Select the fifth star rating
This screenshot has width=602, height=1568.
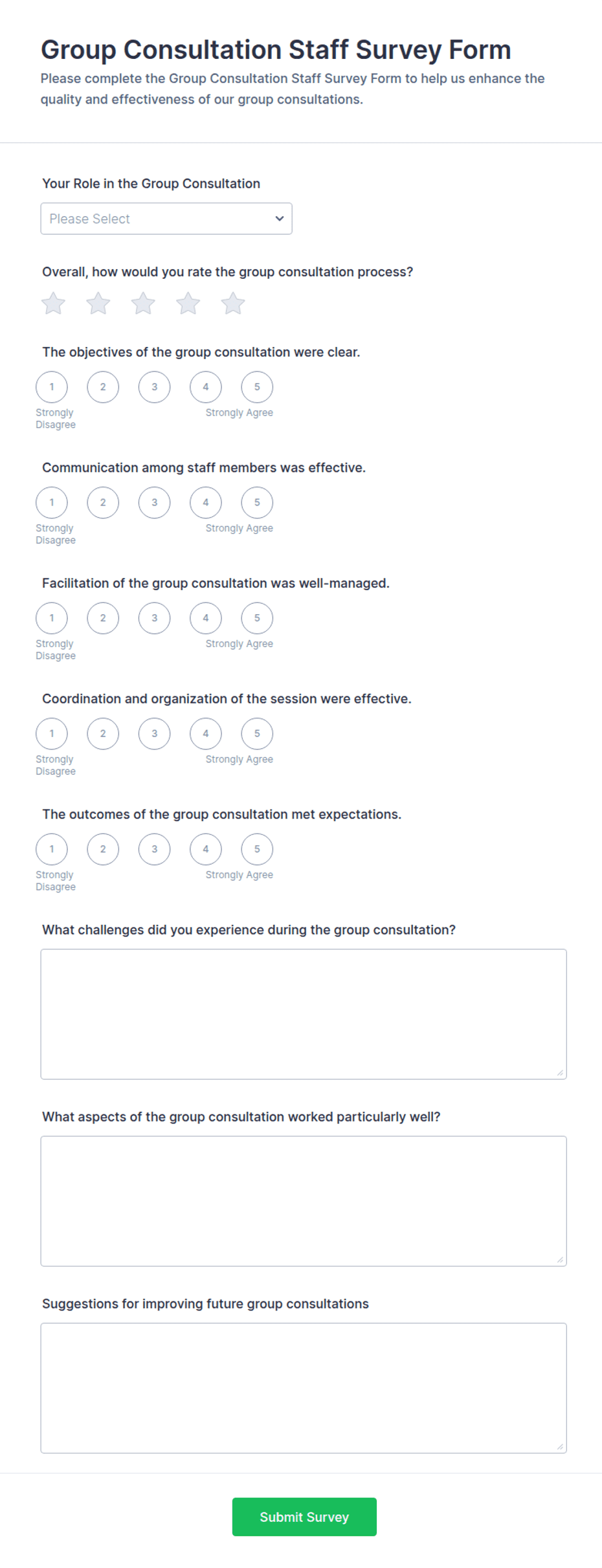[x=233, y=304]
